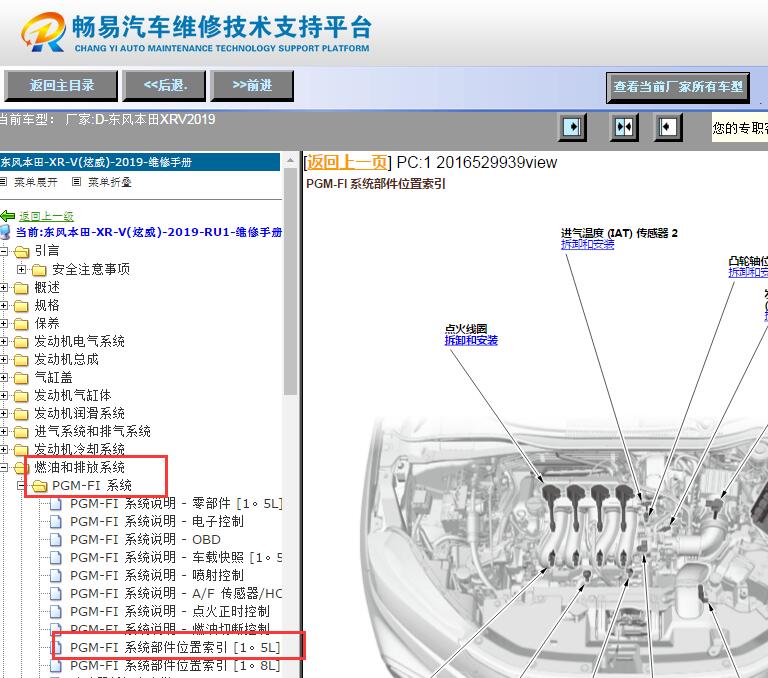
Task: Click the PGM-FI 系统部件位置索引 page heading
Action: (376, 184)
